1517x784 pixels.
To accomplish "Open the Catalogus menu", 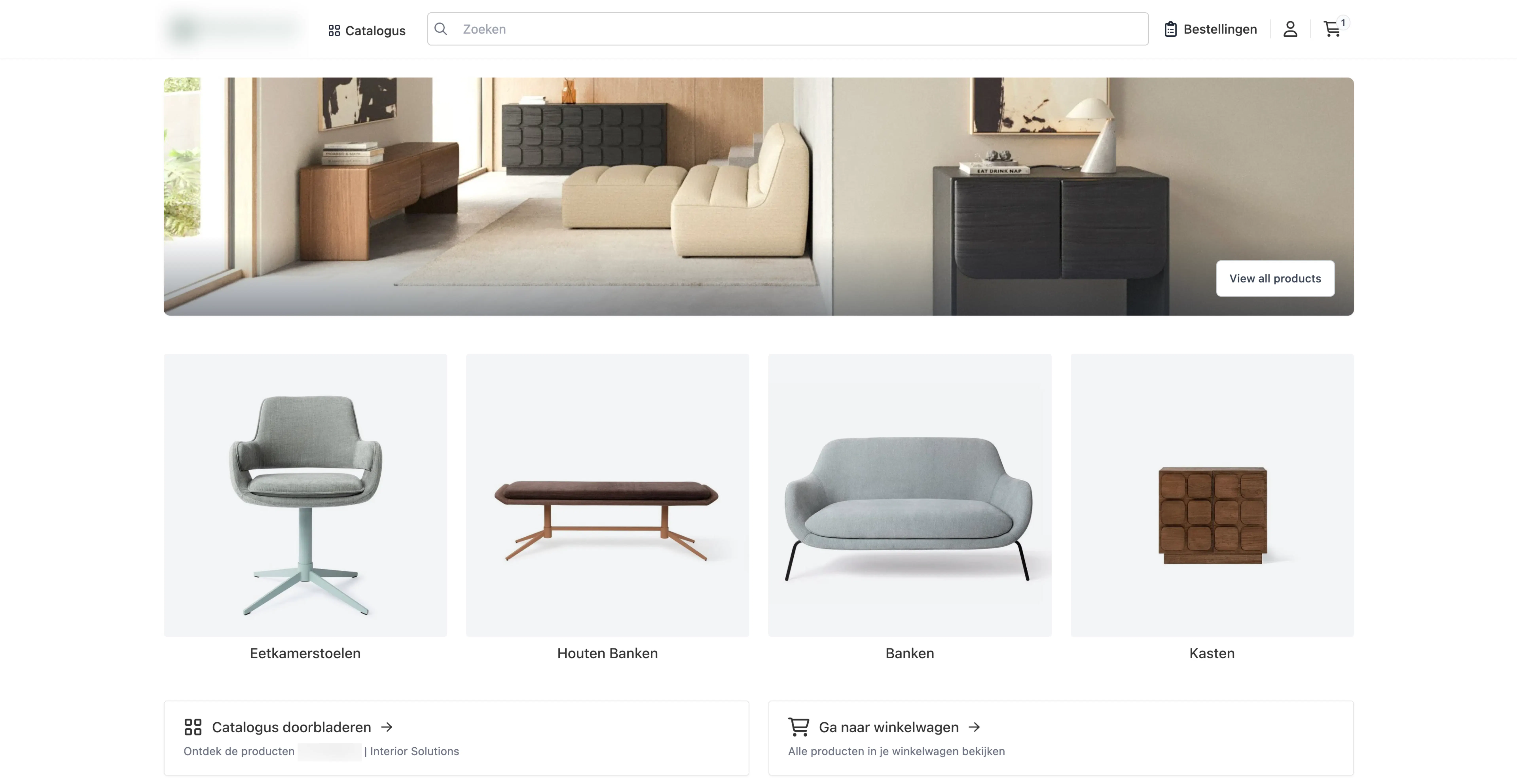I will pos(366,31).
